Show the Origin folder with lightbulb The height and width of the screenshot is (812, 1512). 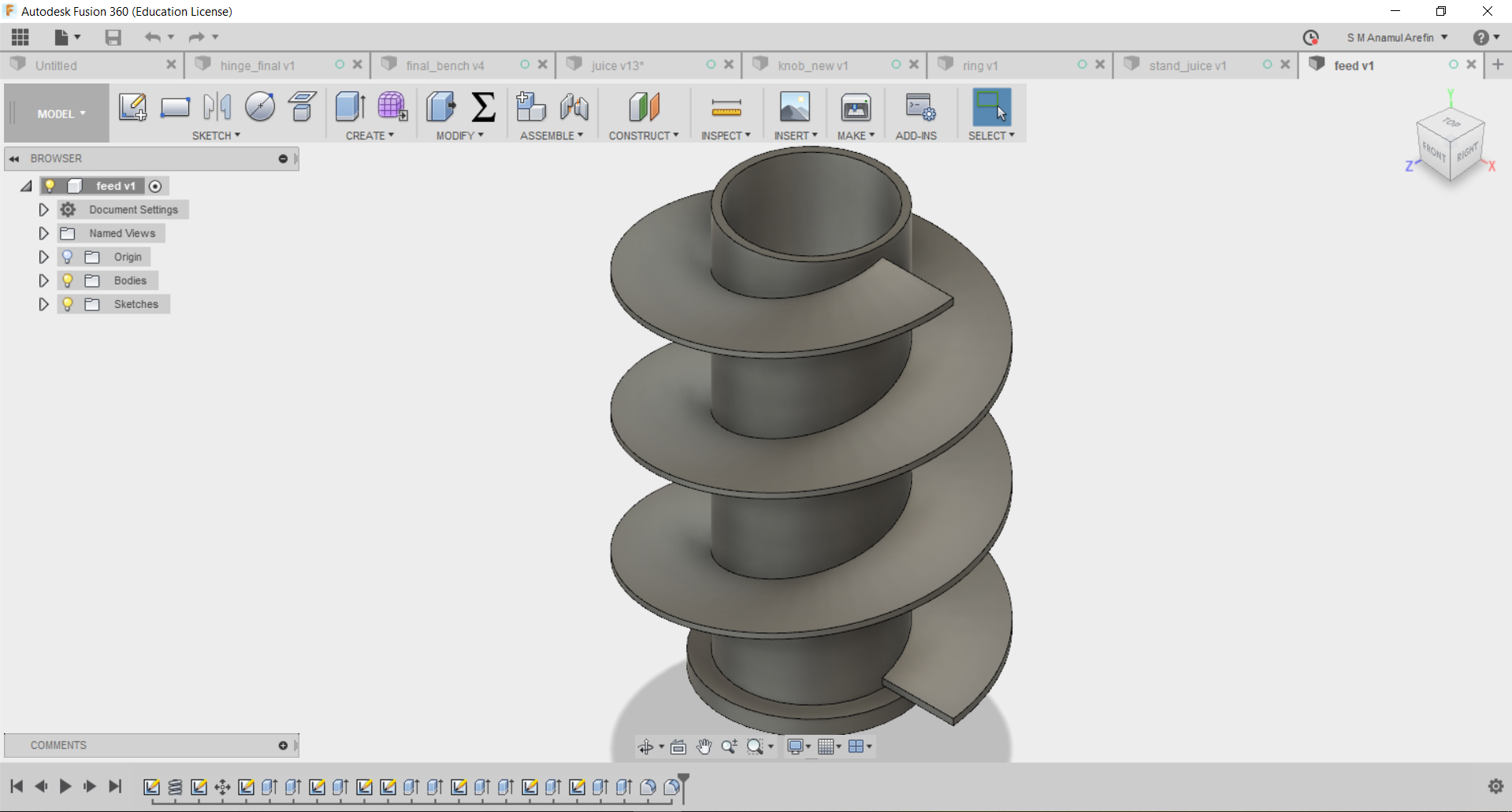(68, 257)
